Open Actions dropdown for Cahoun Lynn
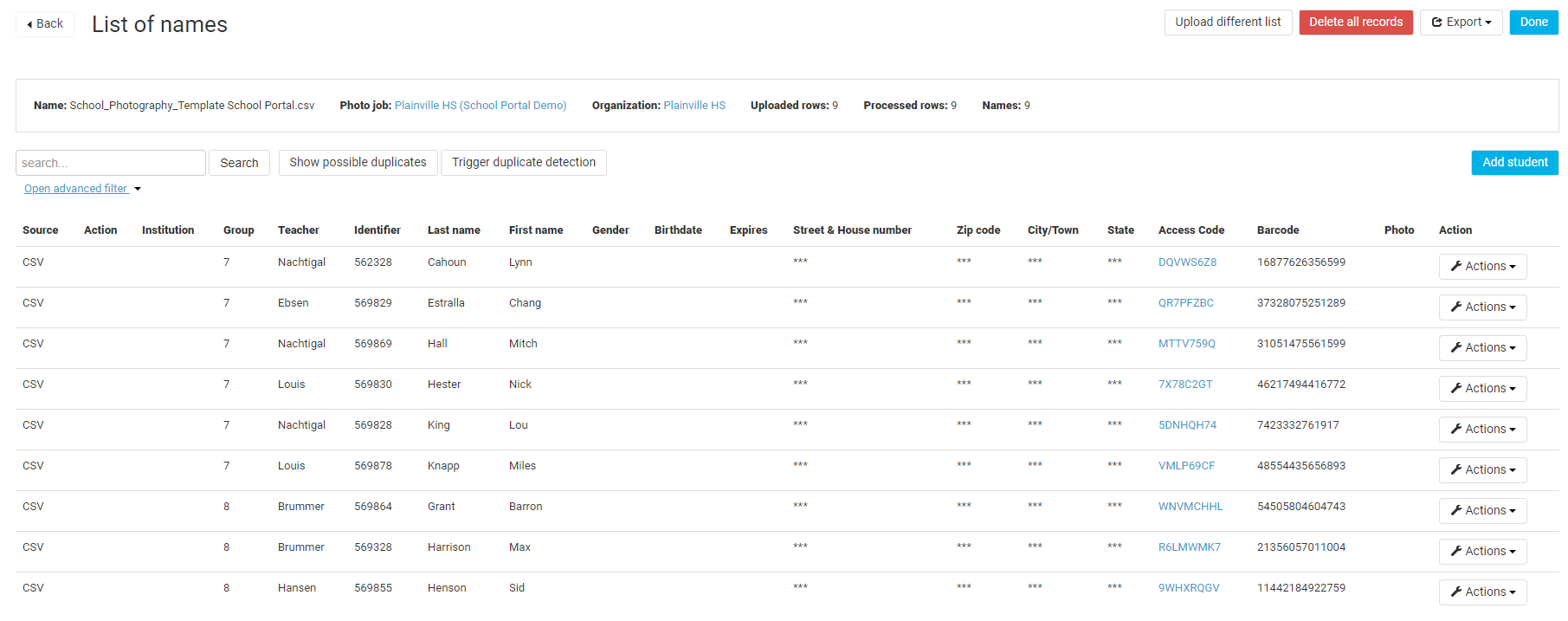 (1482, 267)
